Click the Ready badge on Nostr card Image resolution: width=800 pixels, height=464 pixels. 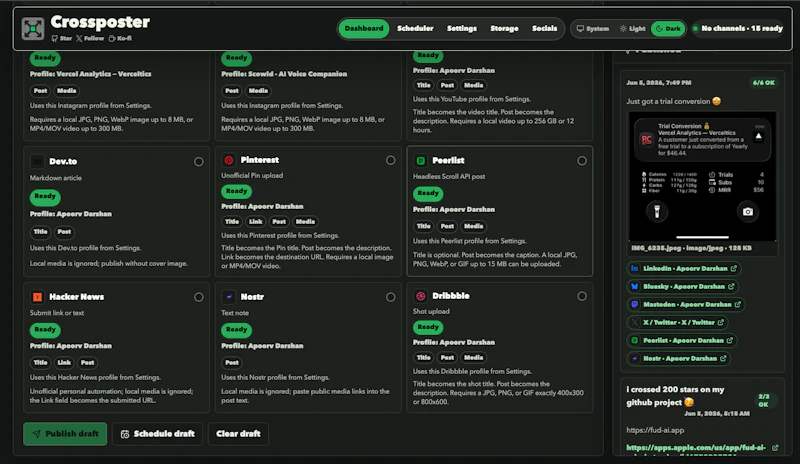[236, 330]
